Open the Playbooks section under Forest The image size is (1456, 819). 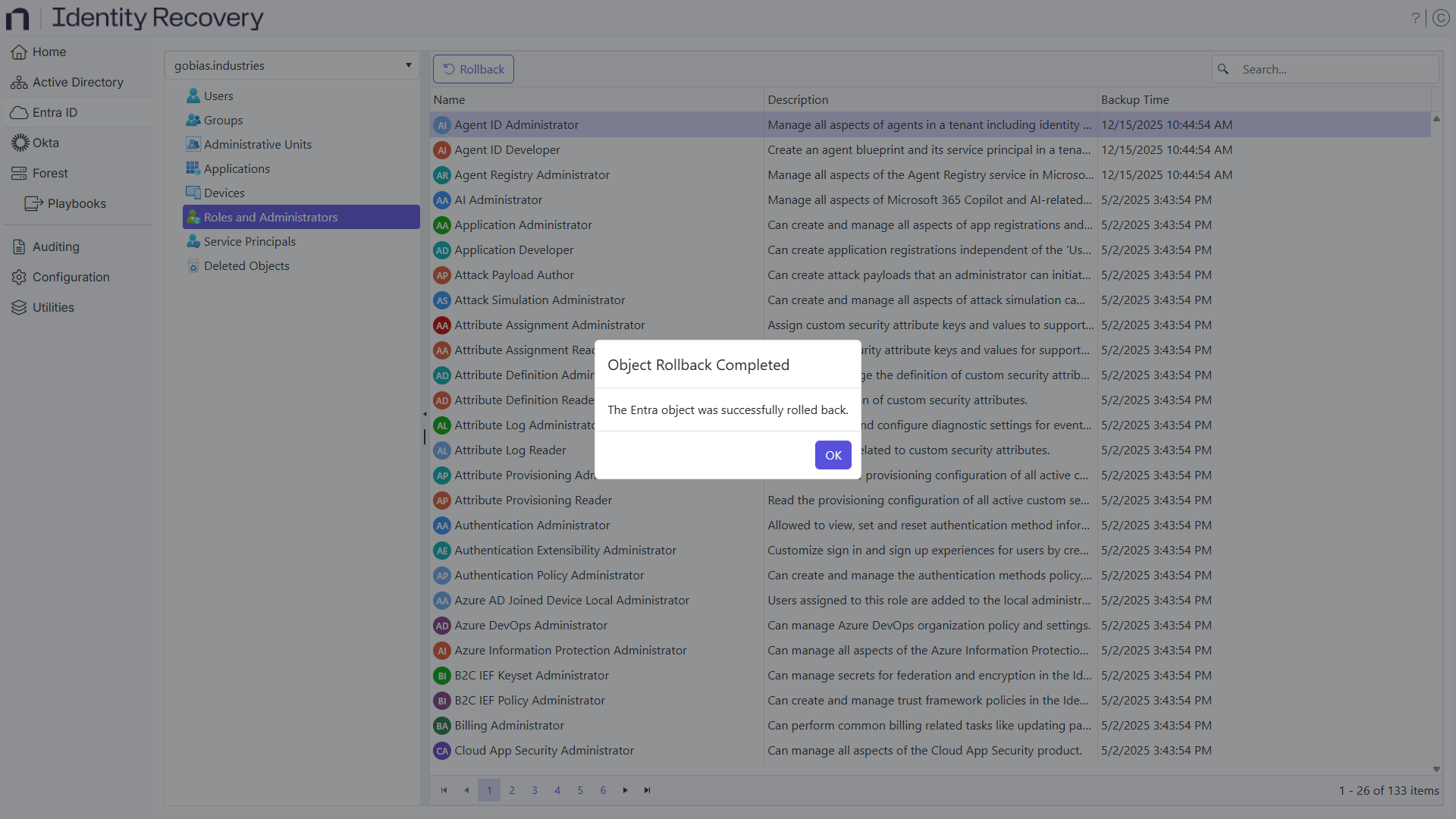pyautogui.click(x=76, y=203)
